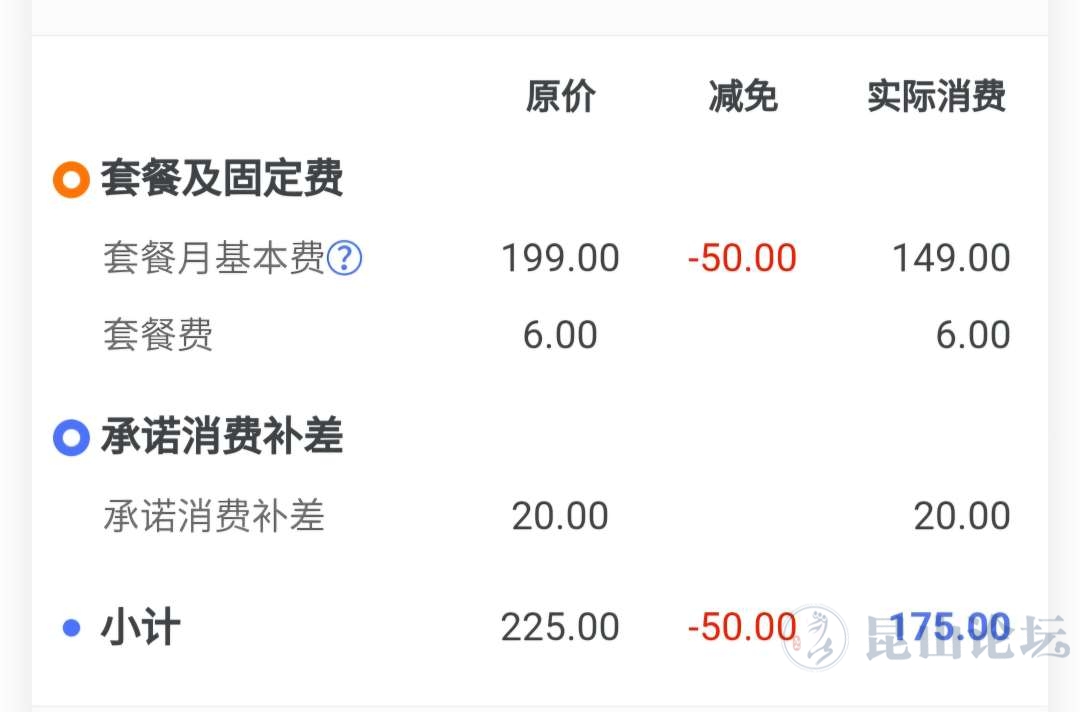Open the 套餐及固定费 section heading
The image size is (1080, 712).
(222, 178)
